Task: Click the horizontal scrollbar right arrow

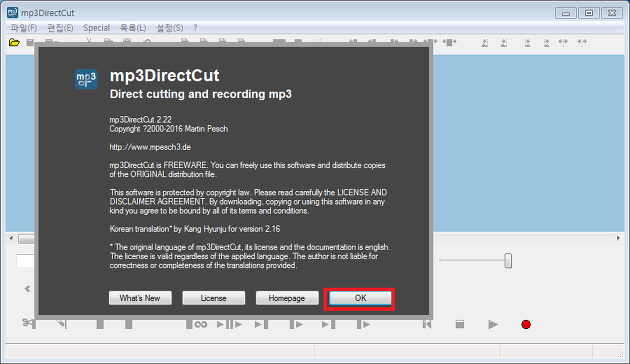Action: tap(618, 238)
